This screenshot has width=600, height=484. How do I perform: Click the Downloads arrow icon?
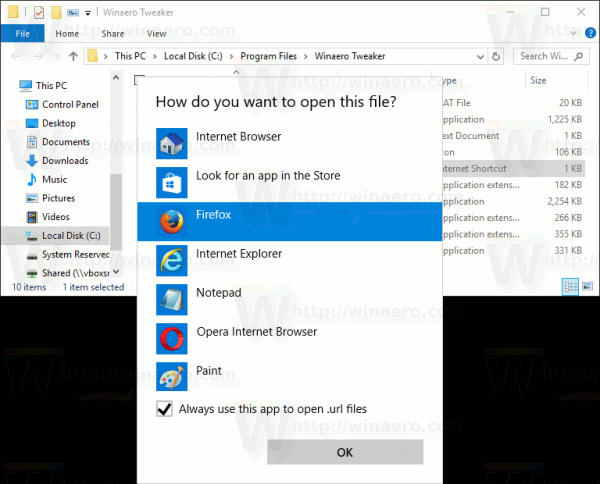coord(32,161)
